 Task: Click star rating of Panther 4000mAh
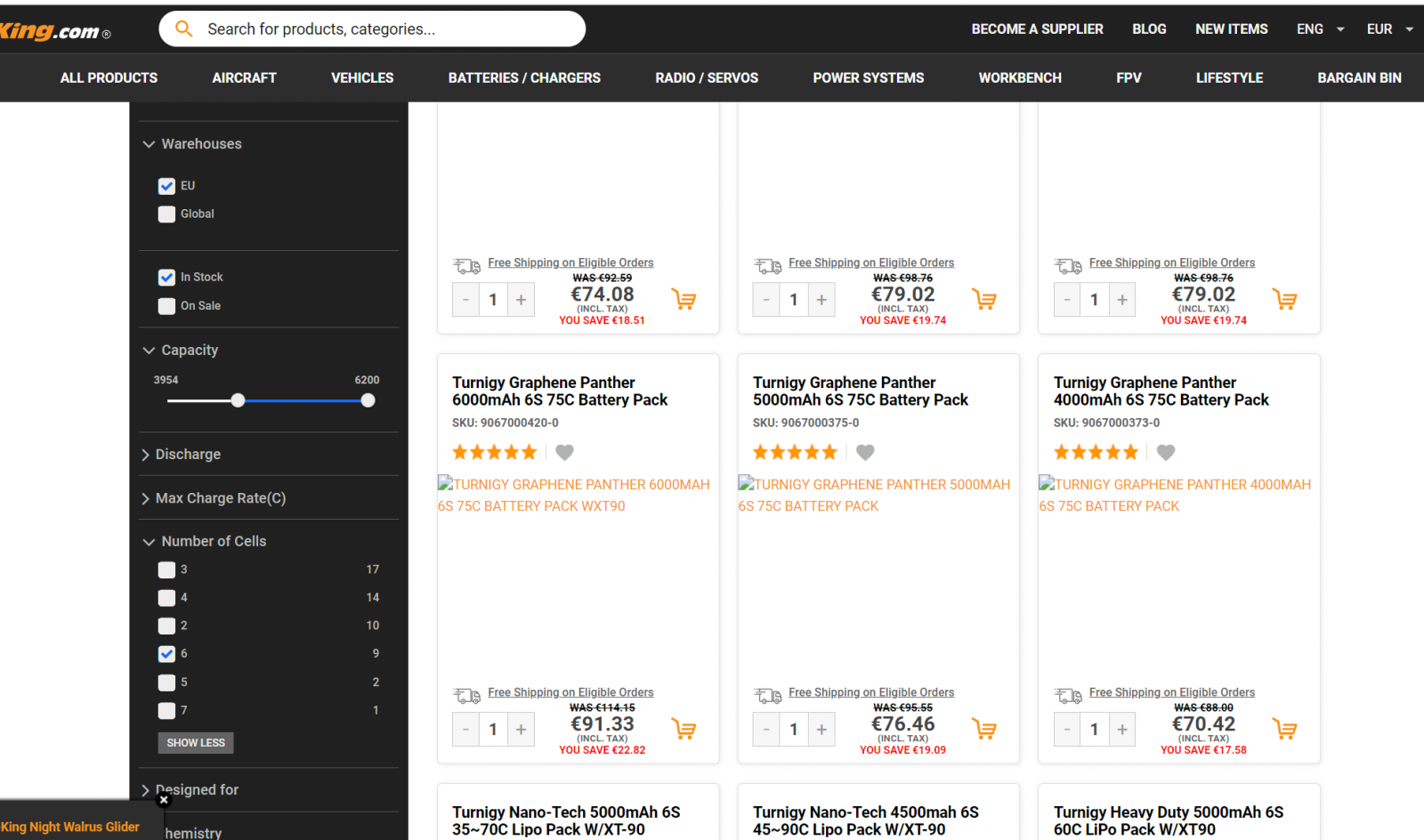click(x=1096, y=452)
